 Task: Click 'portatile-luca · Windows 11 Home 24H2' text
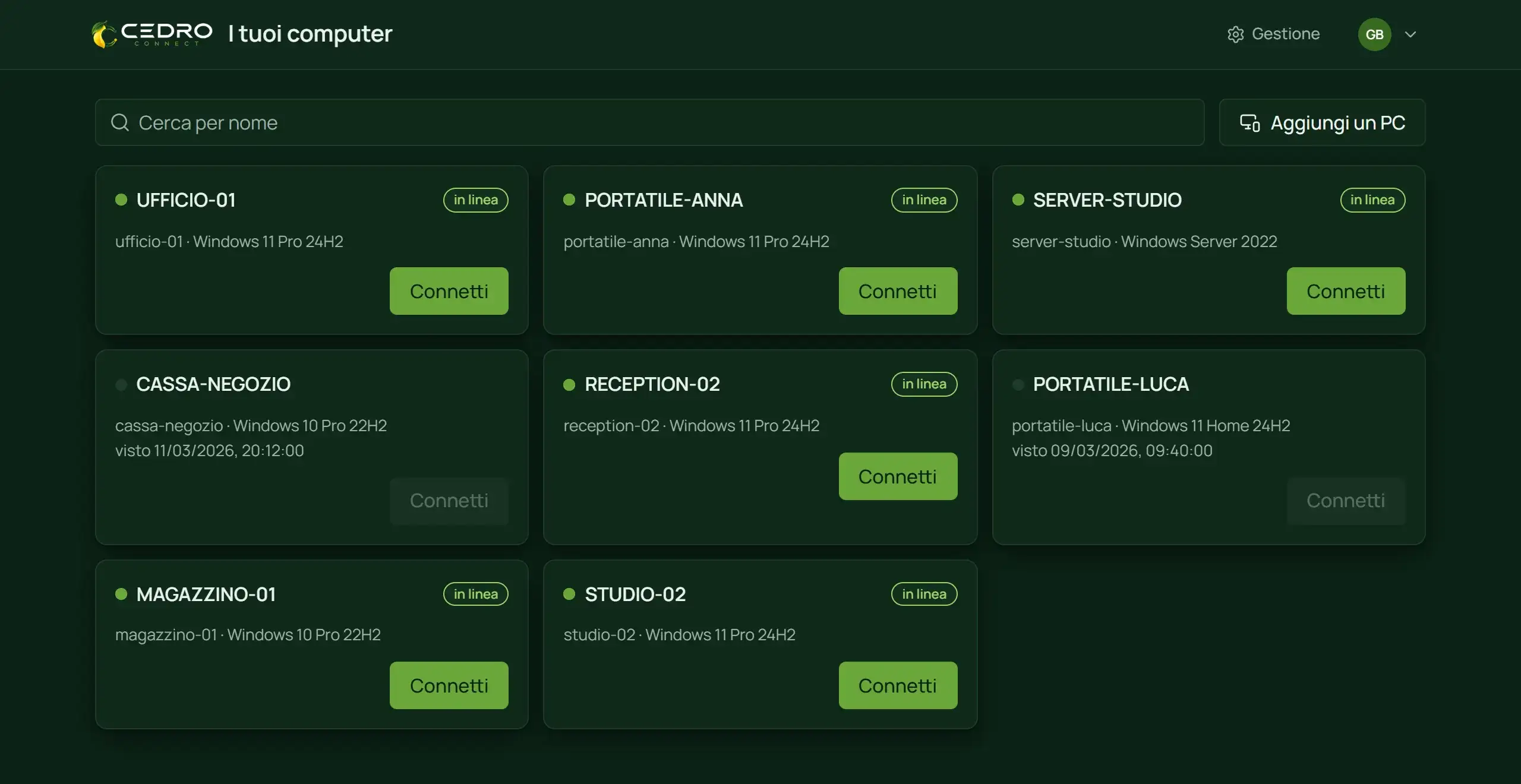(1151, 426)
